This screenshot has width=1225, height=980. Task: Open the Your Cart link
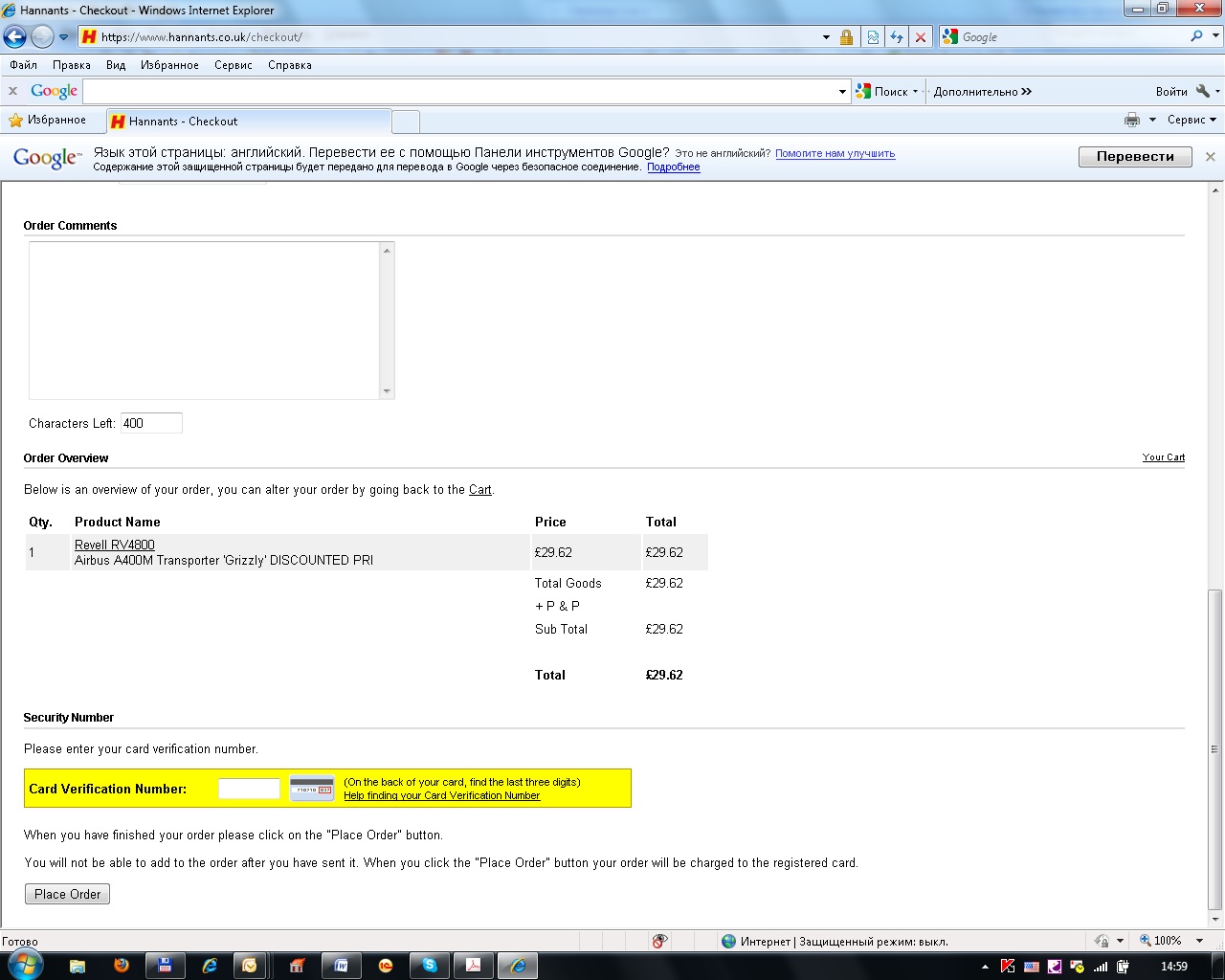click(1163, 457)
